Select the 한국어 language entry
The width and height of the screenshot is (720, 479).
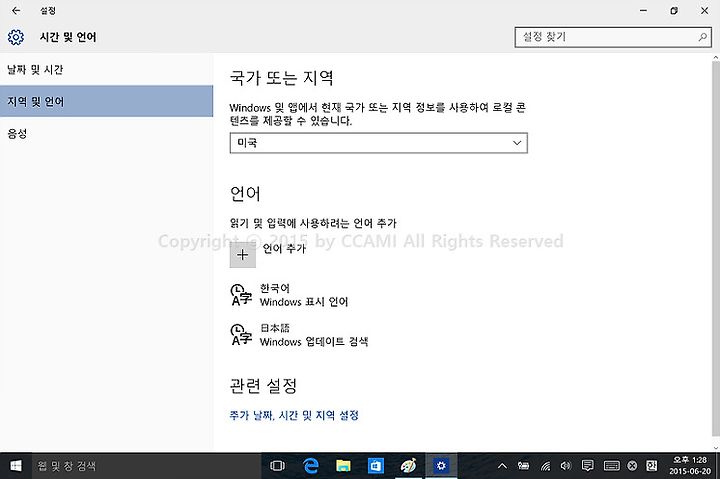pyautogui.click(x=303, y=295)
